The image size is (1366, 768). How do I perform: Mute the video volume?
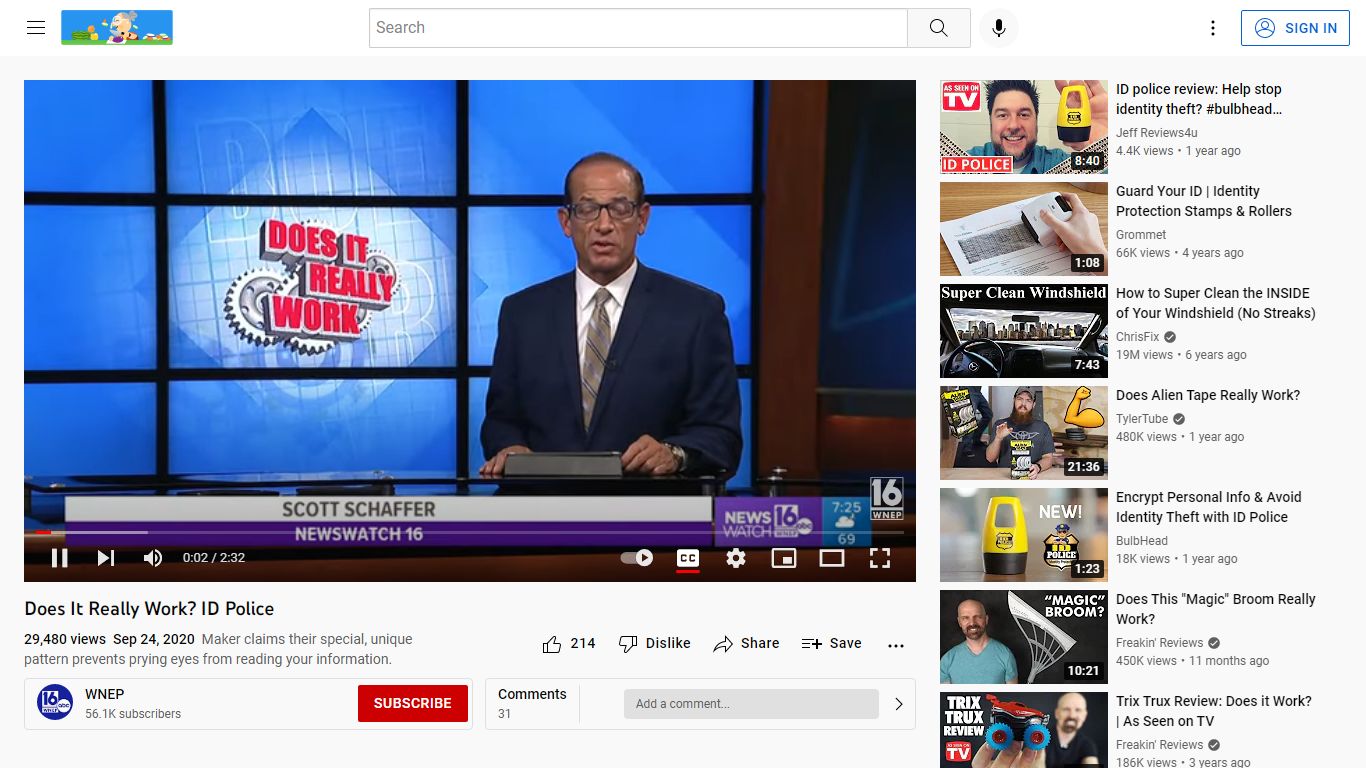click(152, 558)
